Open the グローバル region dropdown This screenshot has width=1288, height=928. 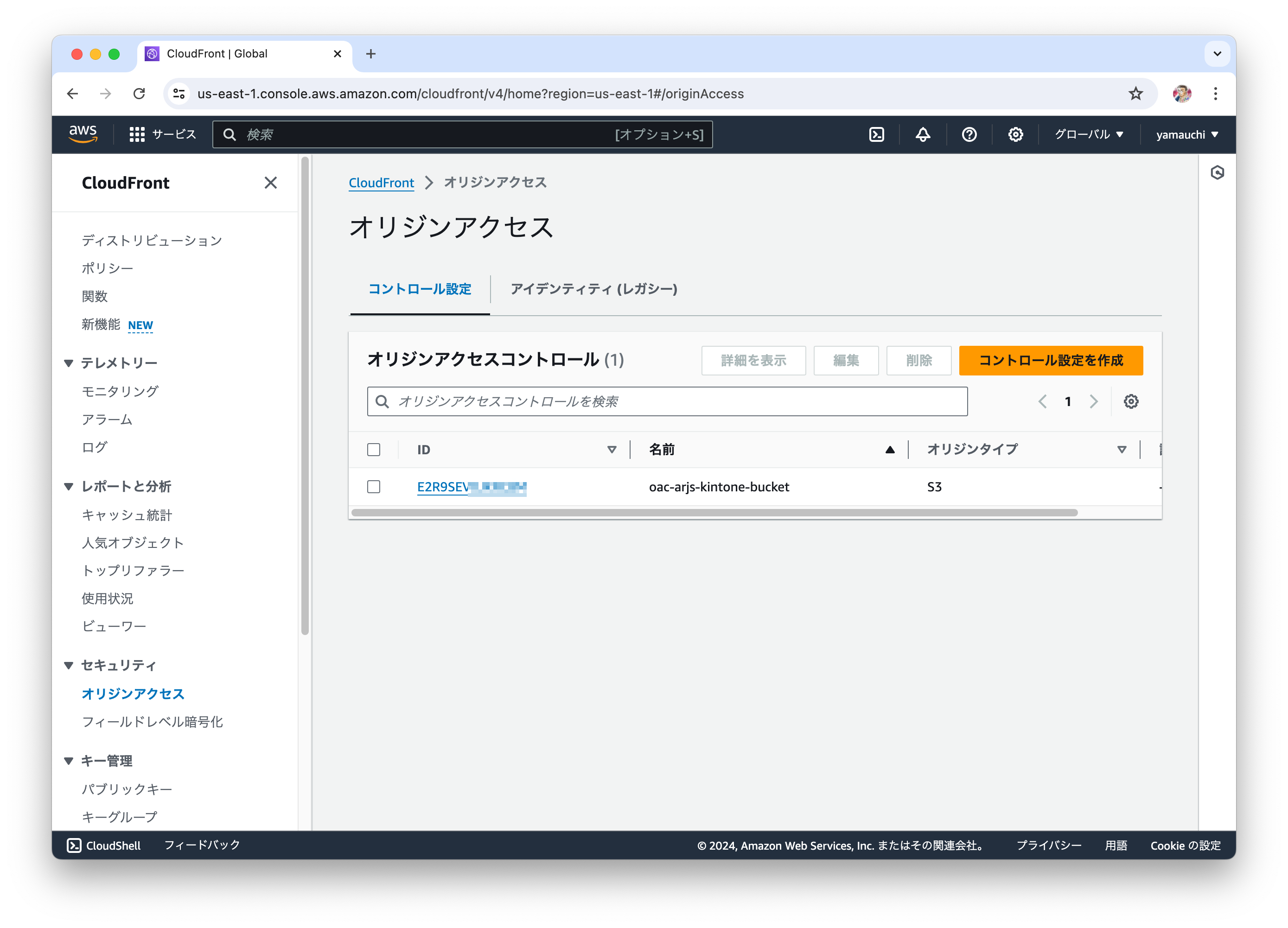pyautogui.click(x=1089, y=134)
